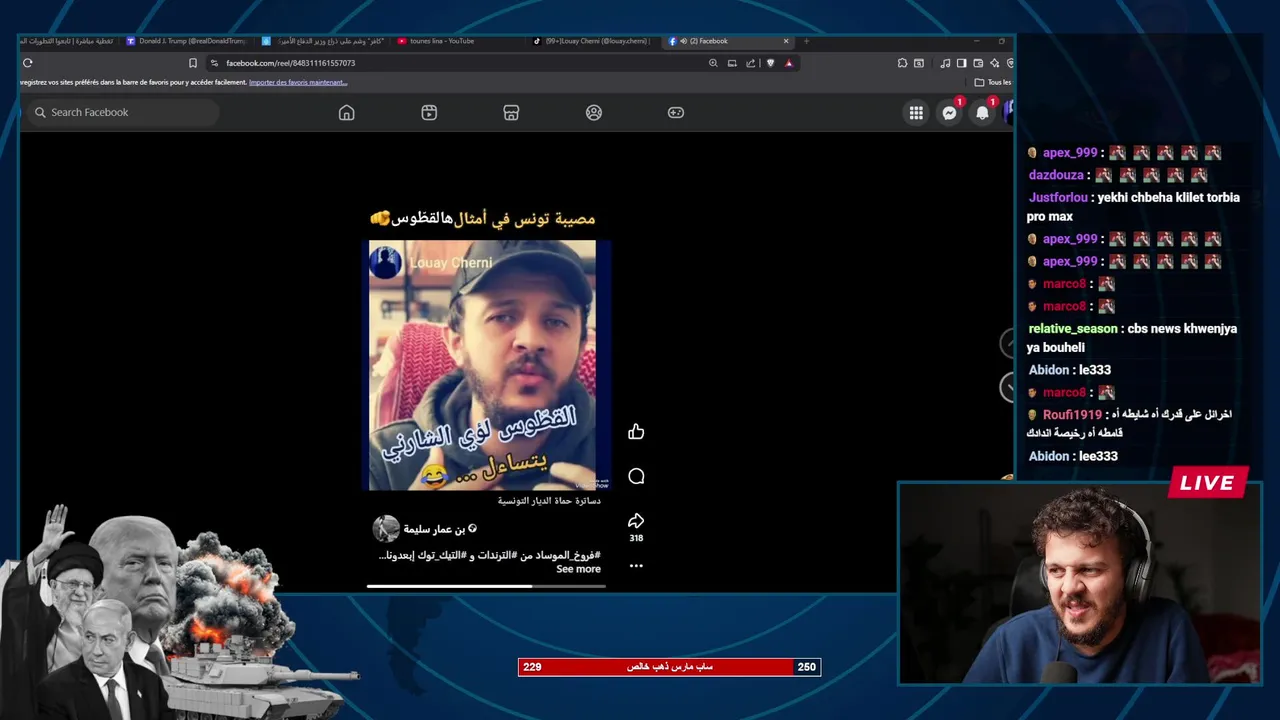
Task: Open the site settings icon beside URL
Action: (x=214, y=63)
